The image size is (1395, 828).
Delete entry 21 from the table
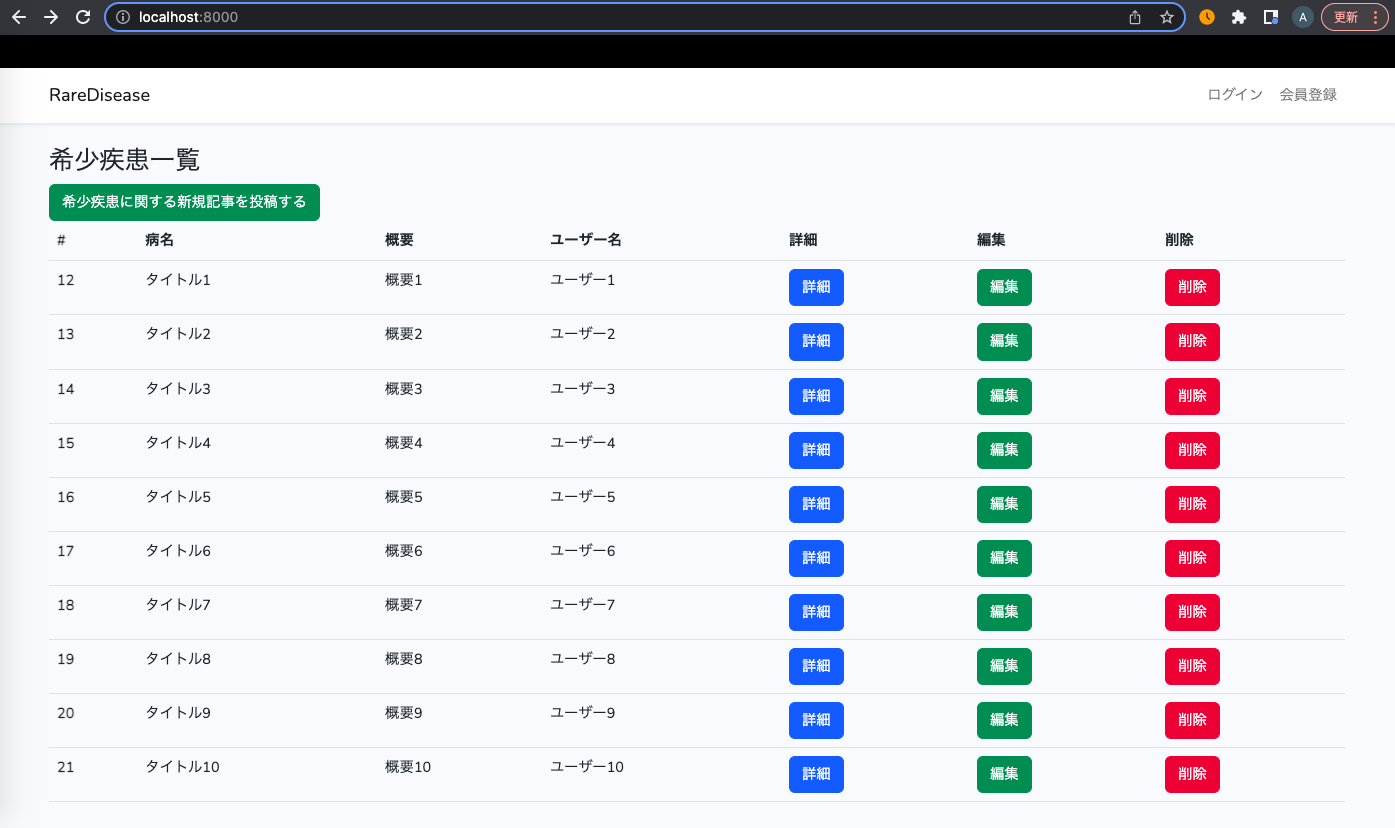(1192, 774)
